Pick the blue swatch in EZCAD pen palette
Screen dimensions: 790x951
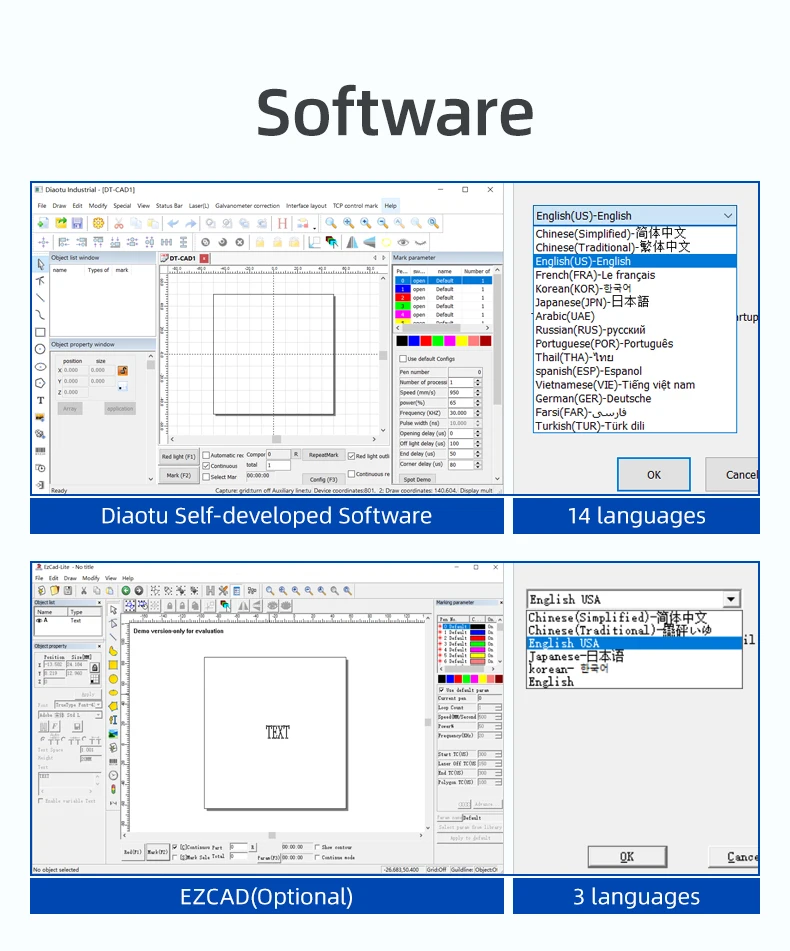click(x=450, y=679)
